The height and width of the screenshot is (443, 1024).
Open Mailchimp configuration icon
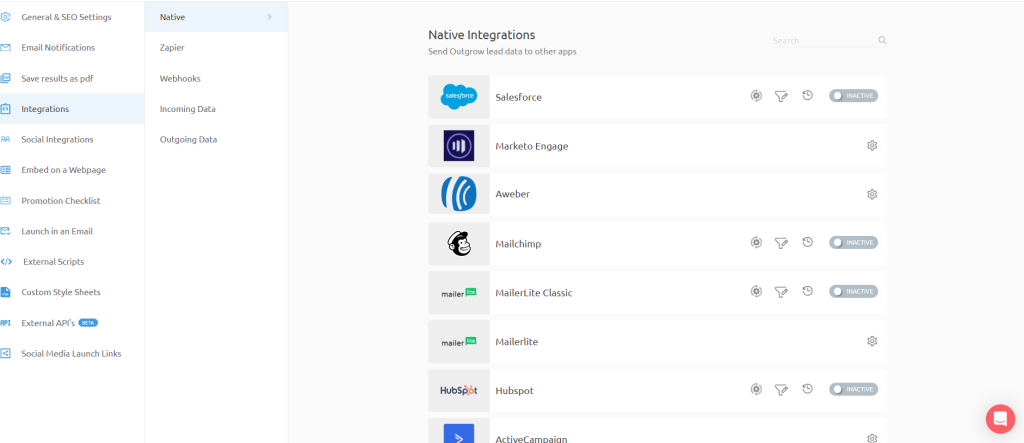click(756, 242)
